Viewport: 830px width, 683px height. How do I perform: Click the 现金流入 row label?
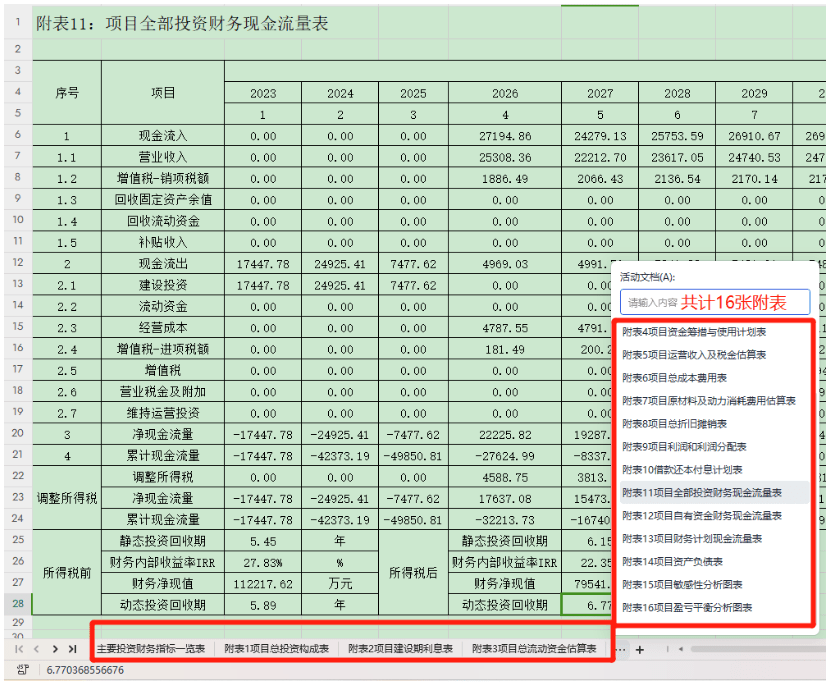click(163, 136)
